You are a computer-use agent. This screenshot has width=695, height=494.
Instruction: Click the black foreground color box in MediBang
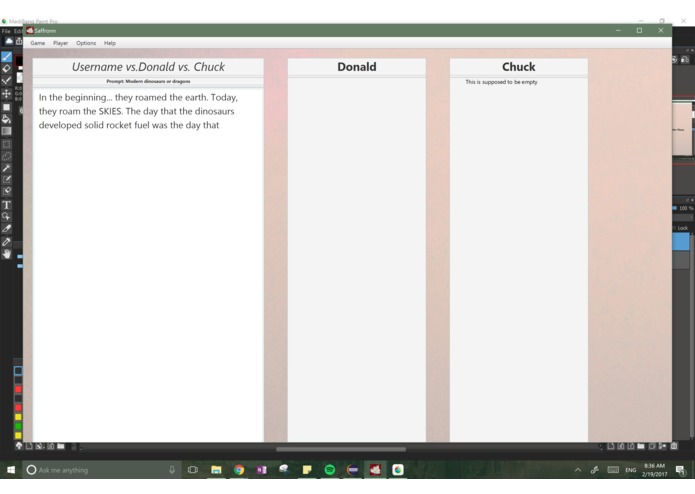coord(19,61)
